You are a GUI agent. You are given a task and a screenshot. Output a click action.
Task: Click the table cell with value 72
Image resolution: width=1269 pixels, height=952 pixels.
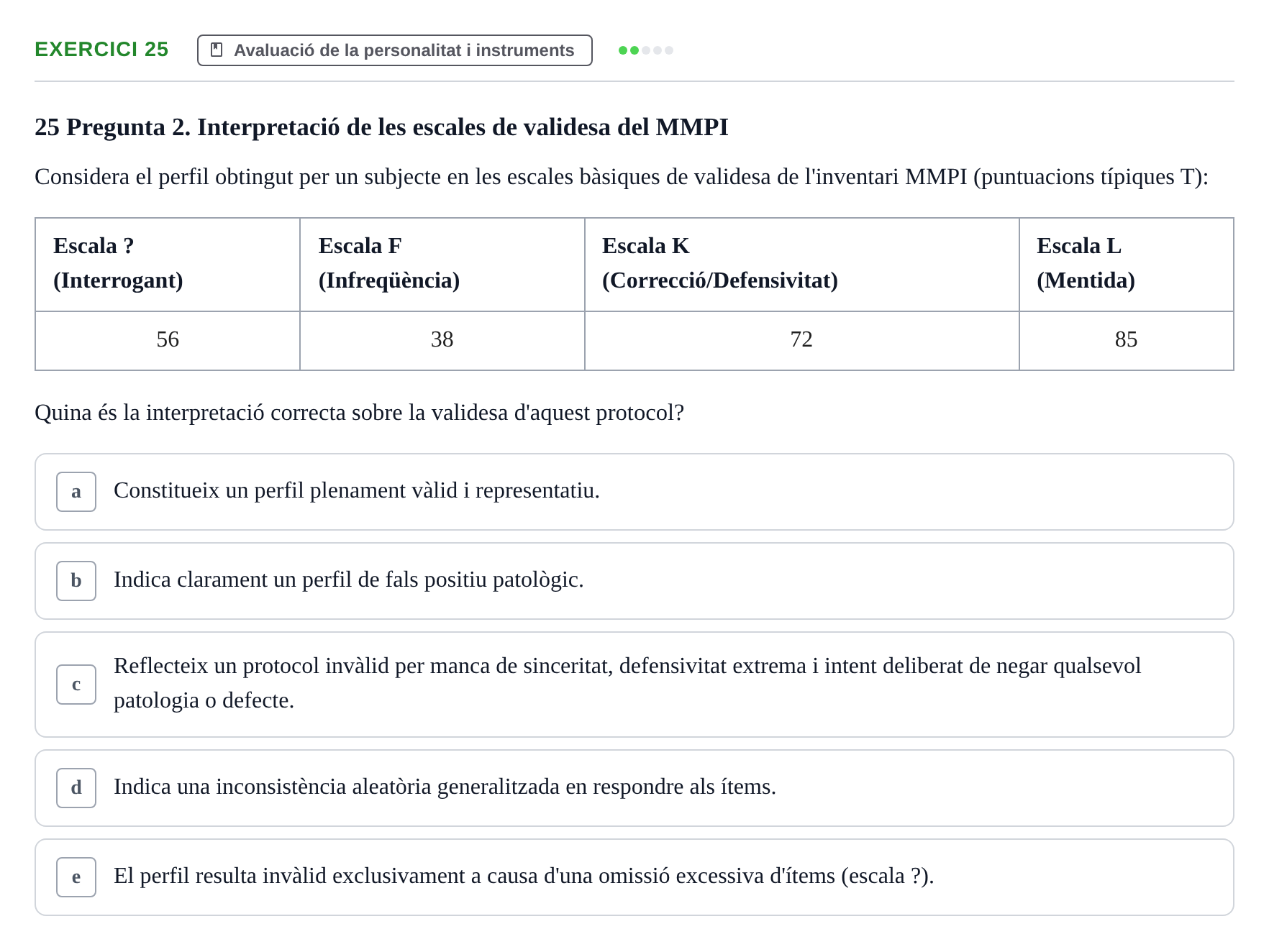(x=802, y=341)
